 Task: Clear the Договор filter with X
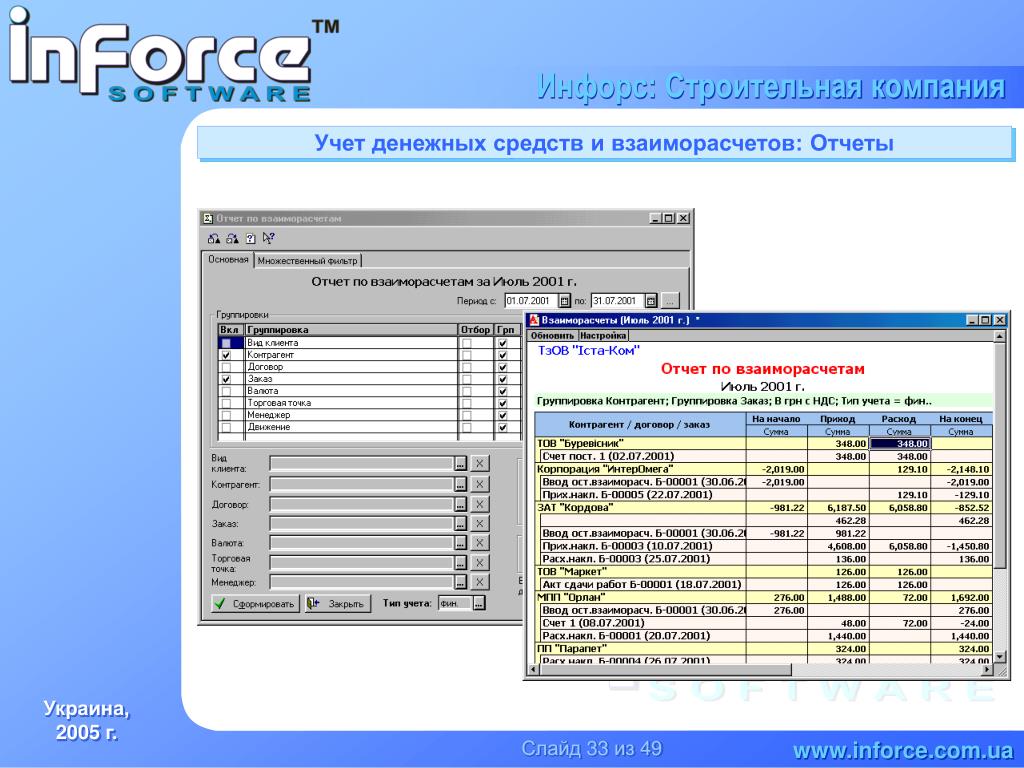pyautogui.click(x=479, y=504)
